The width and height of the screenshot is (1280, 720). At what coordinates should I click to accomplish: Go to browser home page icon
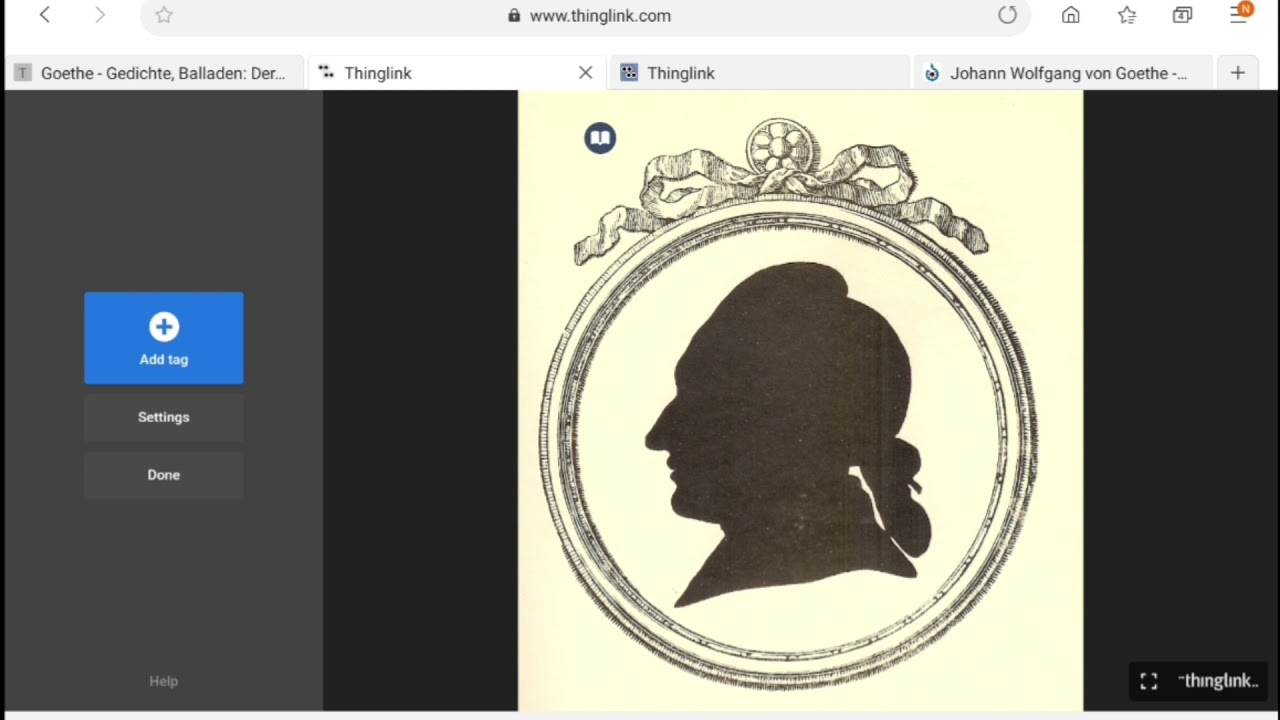(1071, 15)
